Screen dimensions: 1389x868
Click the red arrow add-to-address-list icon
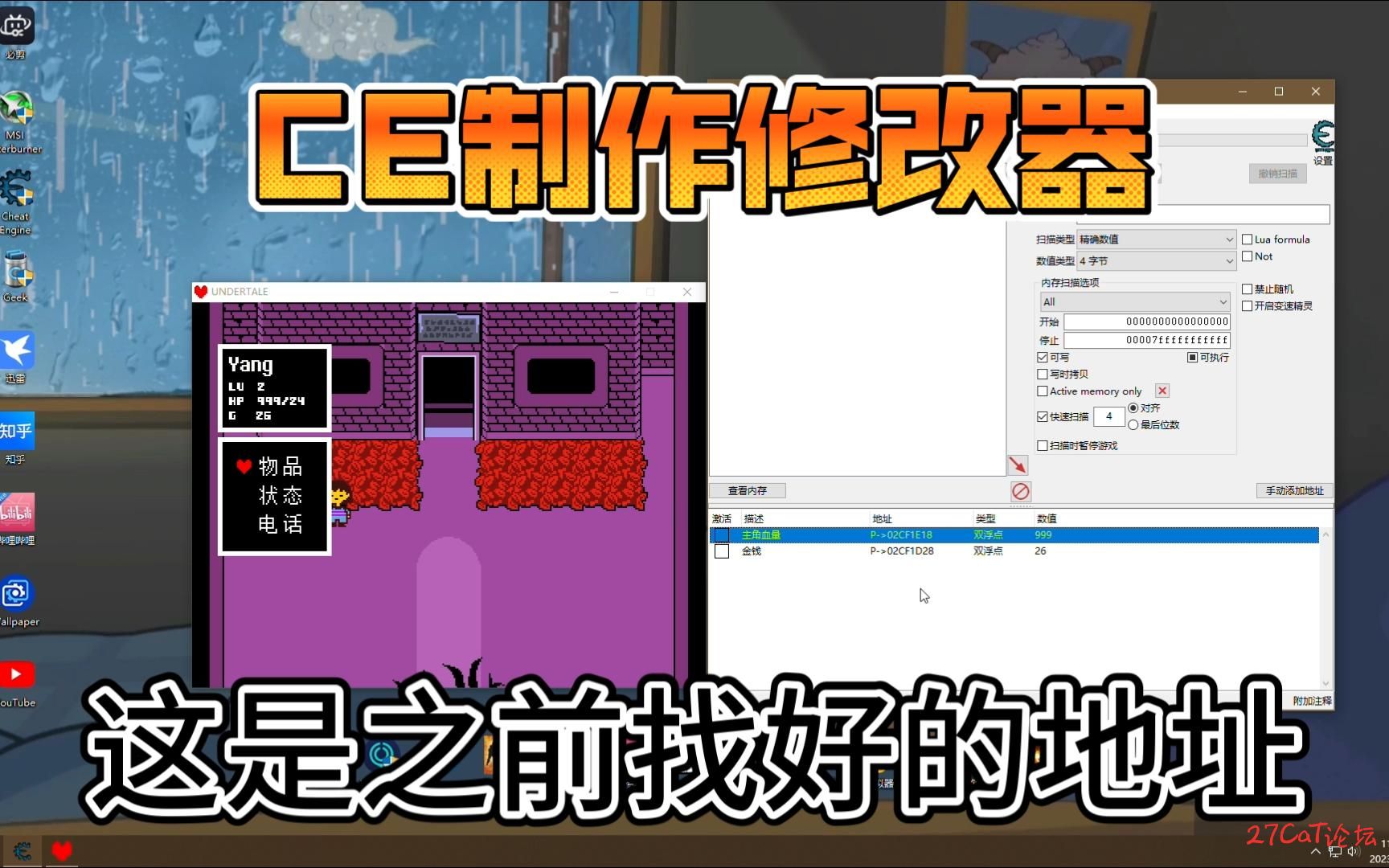(1018, 465)
